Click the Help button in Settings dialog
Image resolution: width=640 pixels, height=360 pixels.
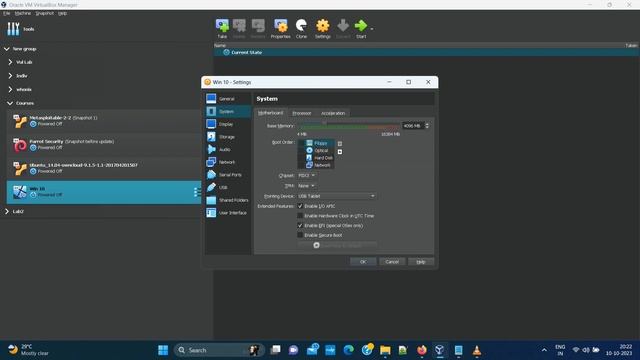(x=421, y=262)
